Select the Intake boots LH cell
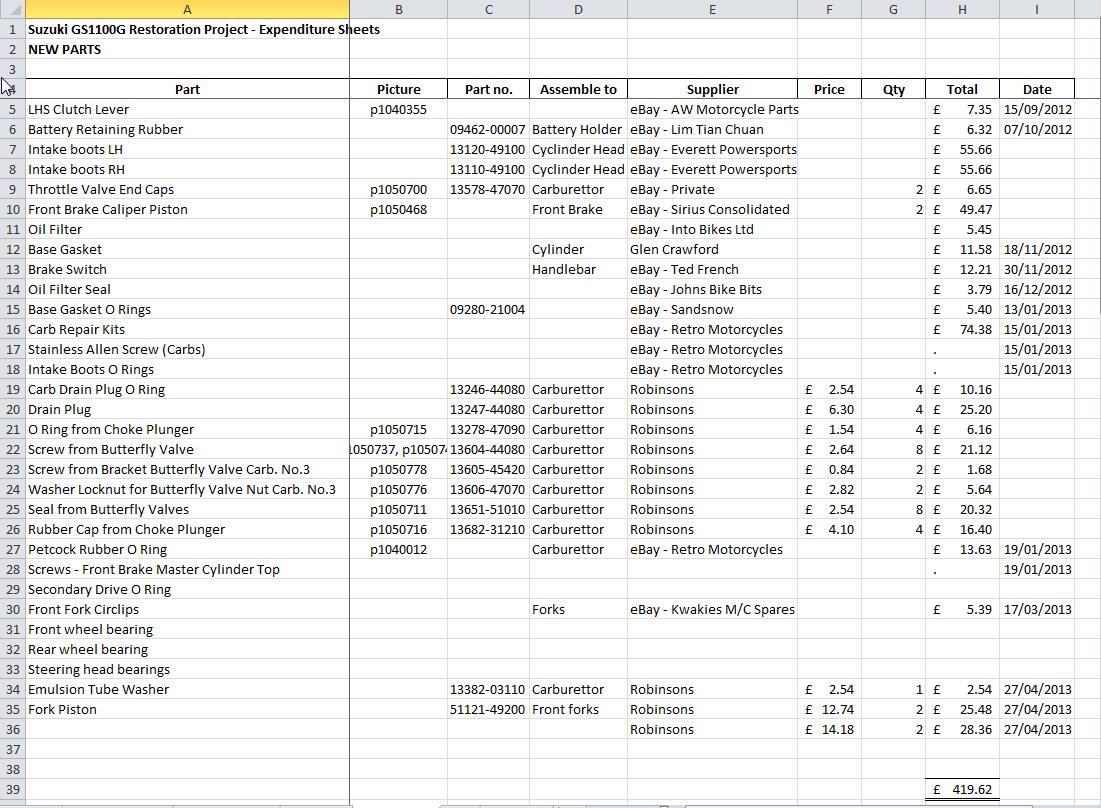 tap(187, 150)
